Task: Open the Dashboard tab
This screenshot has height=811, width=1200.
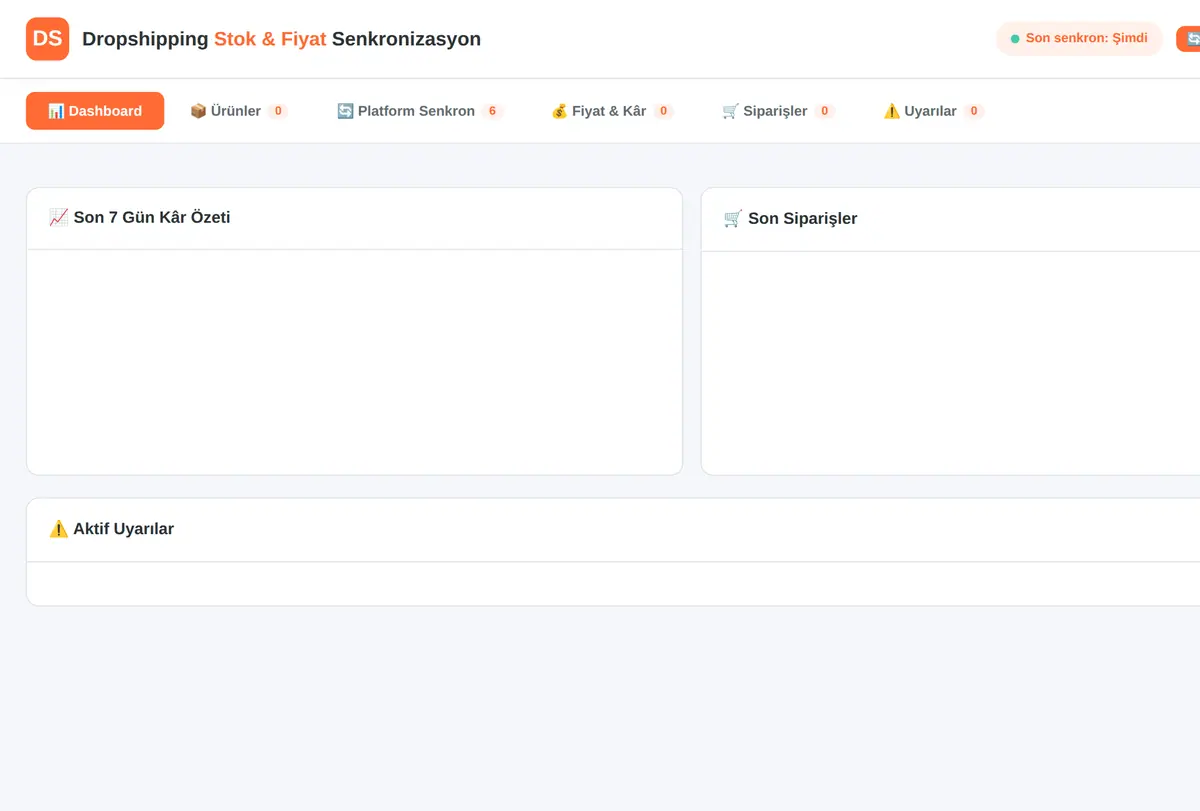Action: coord(95,111)
